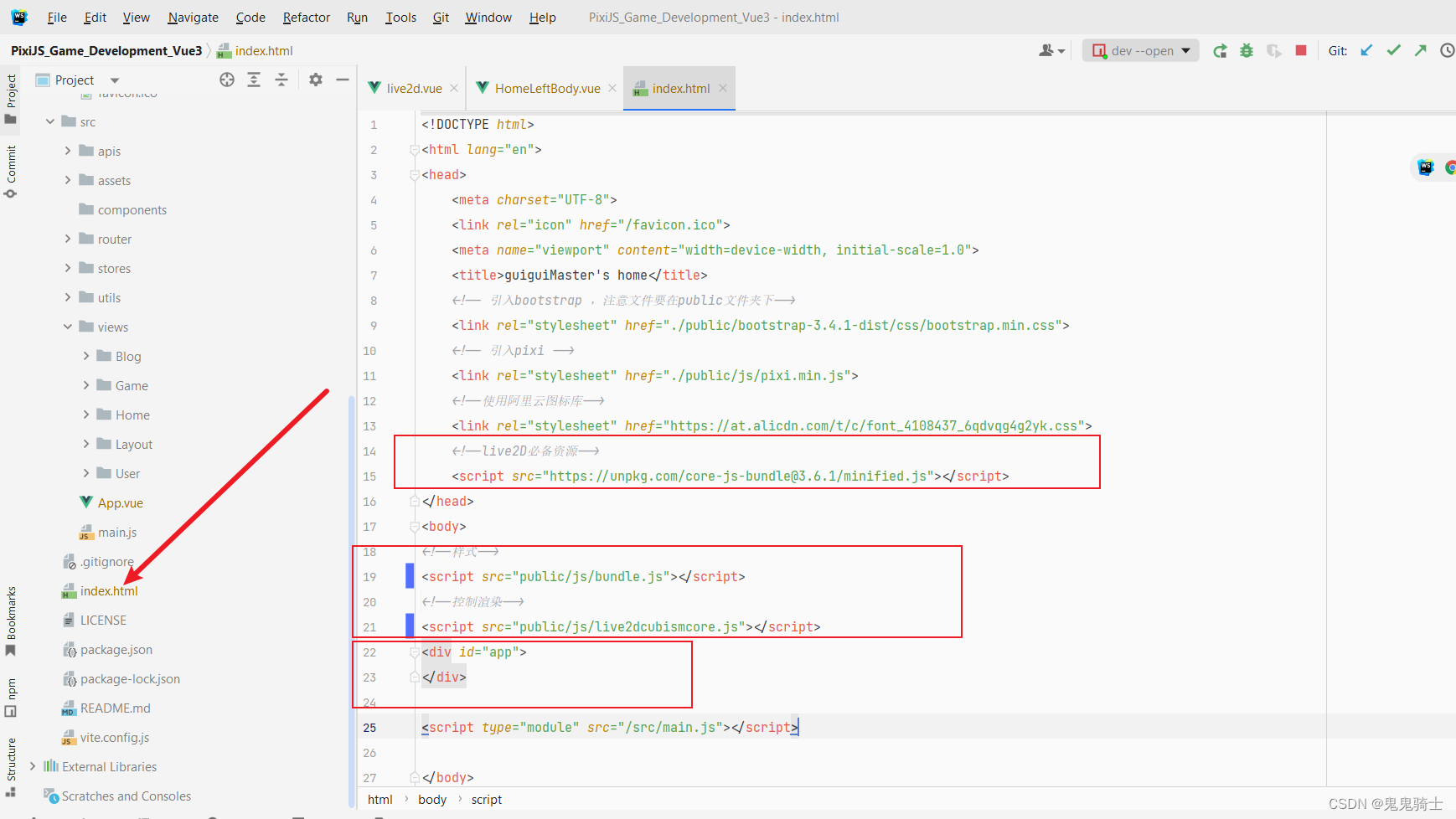Viewport: 1456px width, 819px height.
Task: Click the locate file target icon
Action: (x=227, y=80)
